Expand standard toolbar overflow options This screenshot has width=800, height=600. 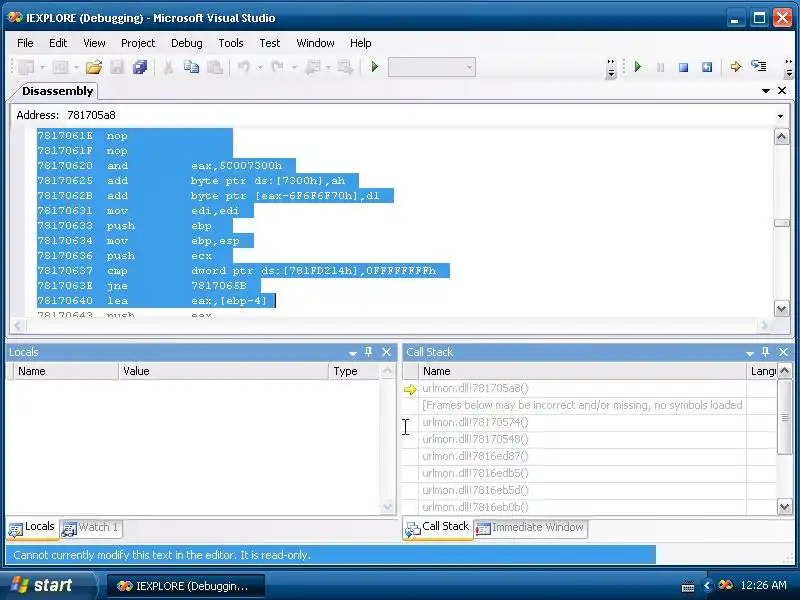point(611,68)
